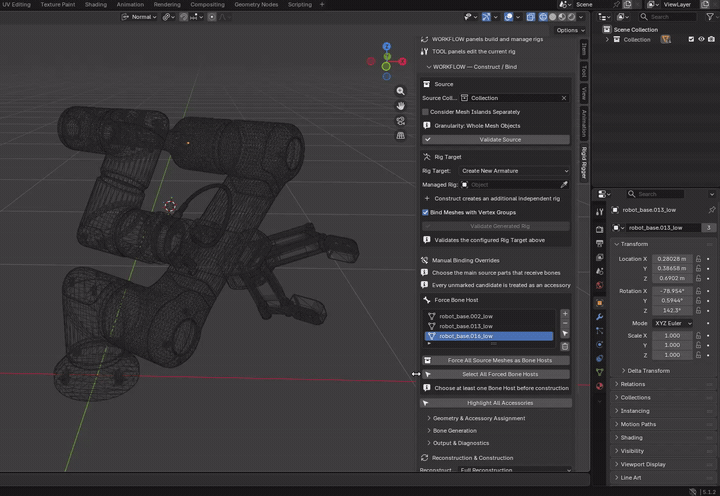The height and width of the screenshot is (496, 720).
Task: Enable Consider Mesh Islands Separately checkbox
Action: coord(425,112)
